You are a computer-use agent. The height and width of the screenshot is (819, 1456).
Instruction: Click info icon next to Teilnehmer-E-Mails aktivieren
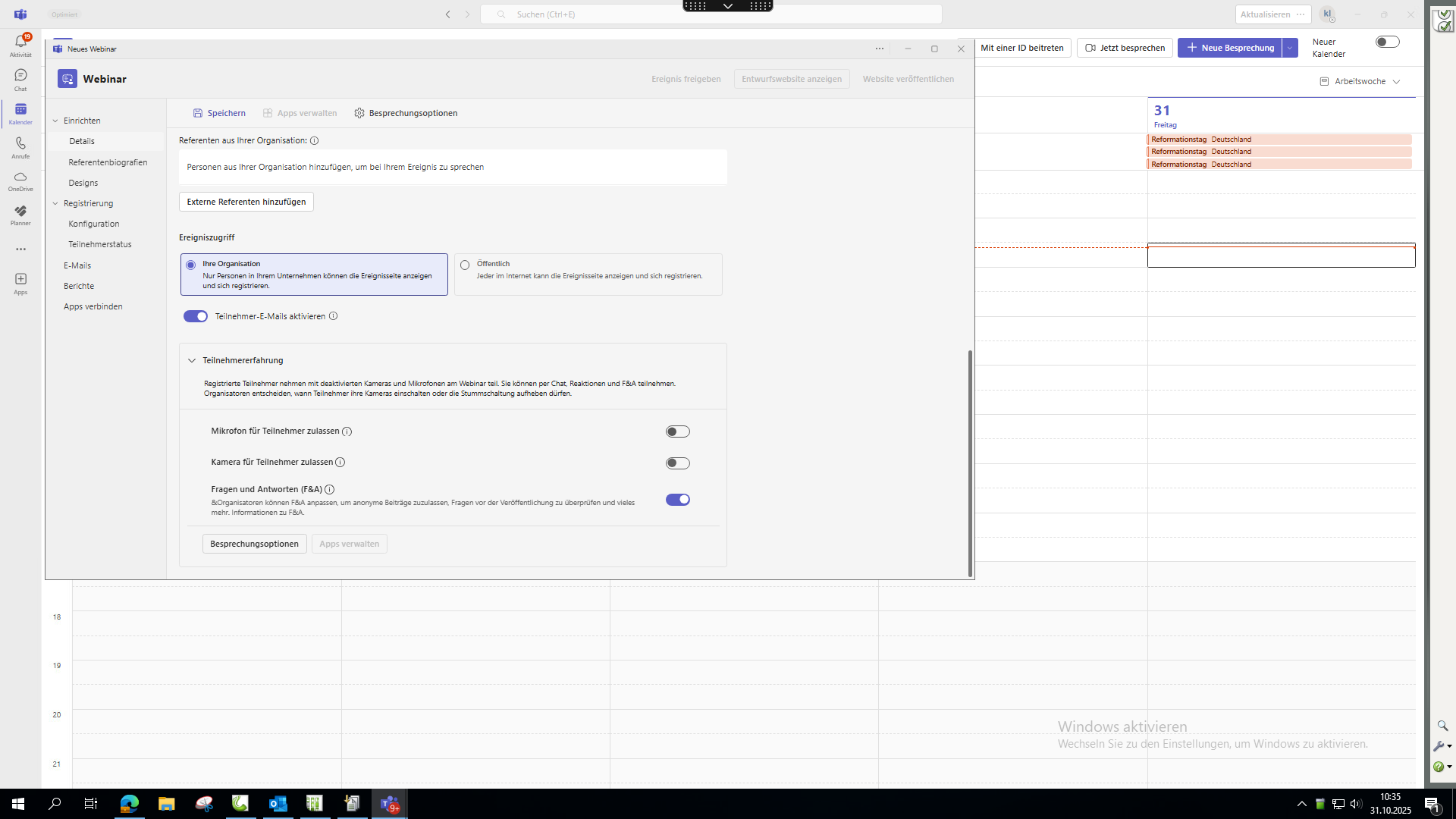[333, 316]
